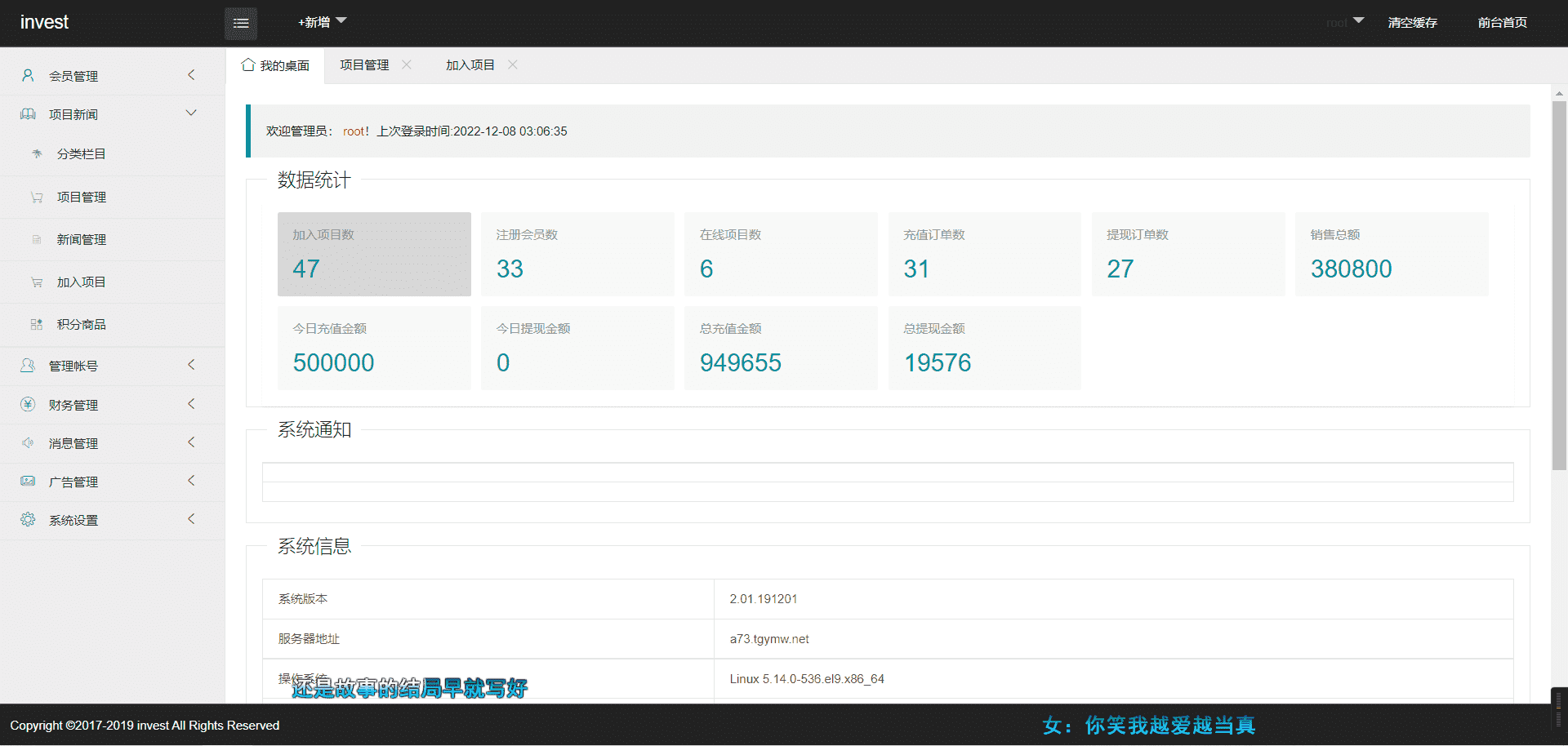Viewport: 1568px width, 746px height.
Task: Click the project news book icon
Action: click(28, 114)
